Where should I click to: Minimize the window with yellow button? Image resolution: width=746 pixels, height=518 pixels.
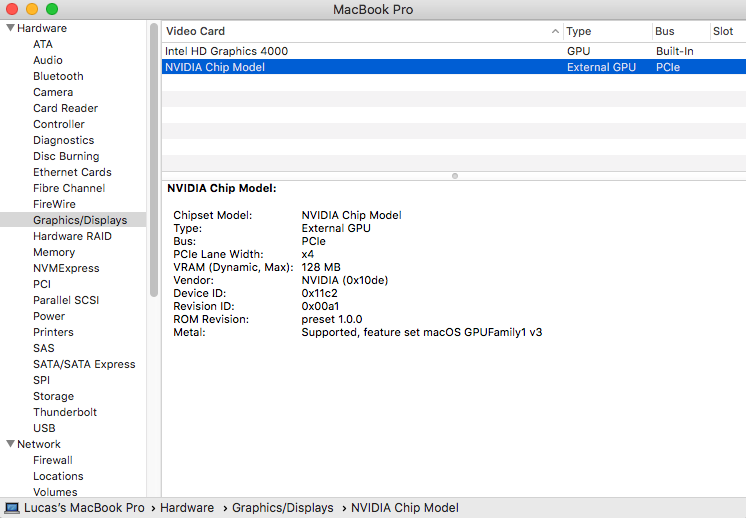[x=32, y=9]
